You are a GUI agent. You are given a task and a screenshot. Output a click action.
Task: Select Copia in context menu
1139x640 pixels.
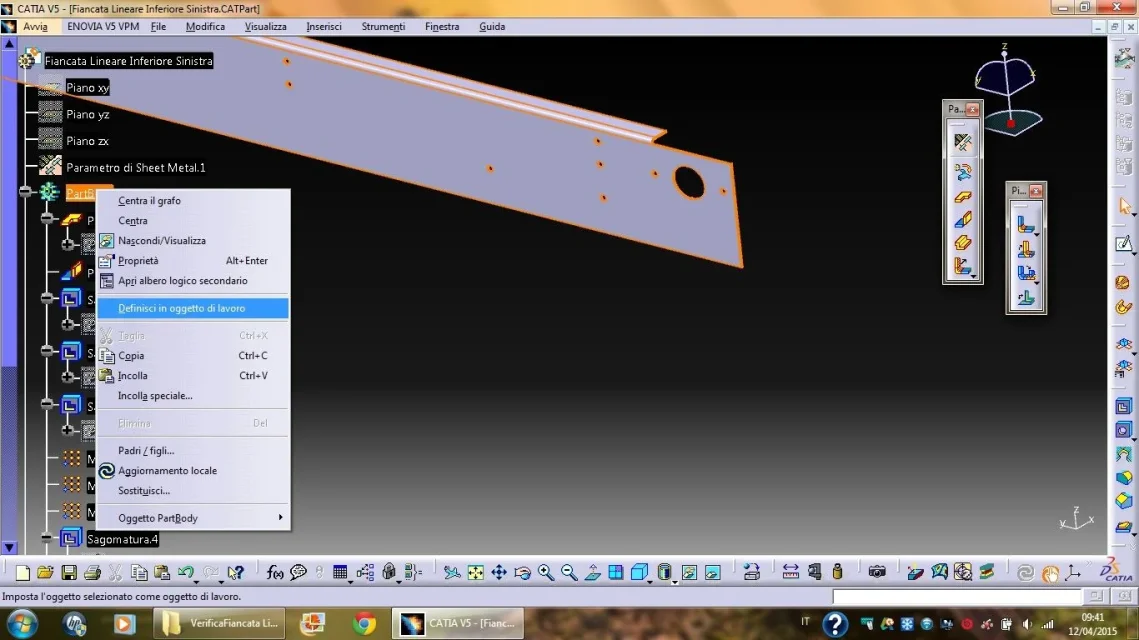192,355
